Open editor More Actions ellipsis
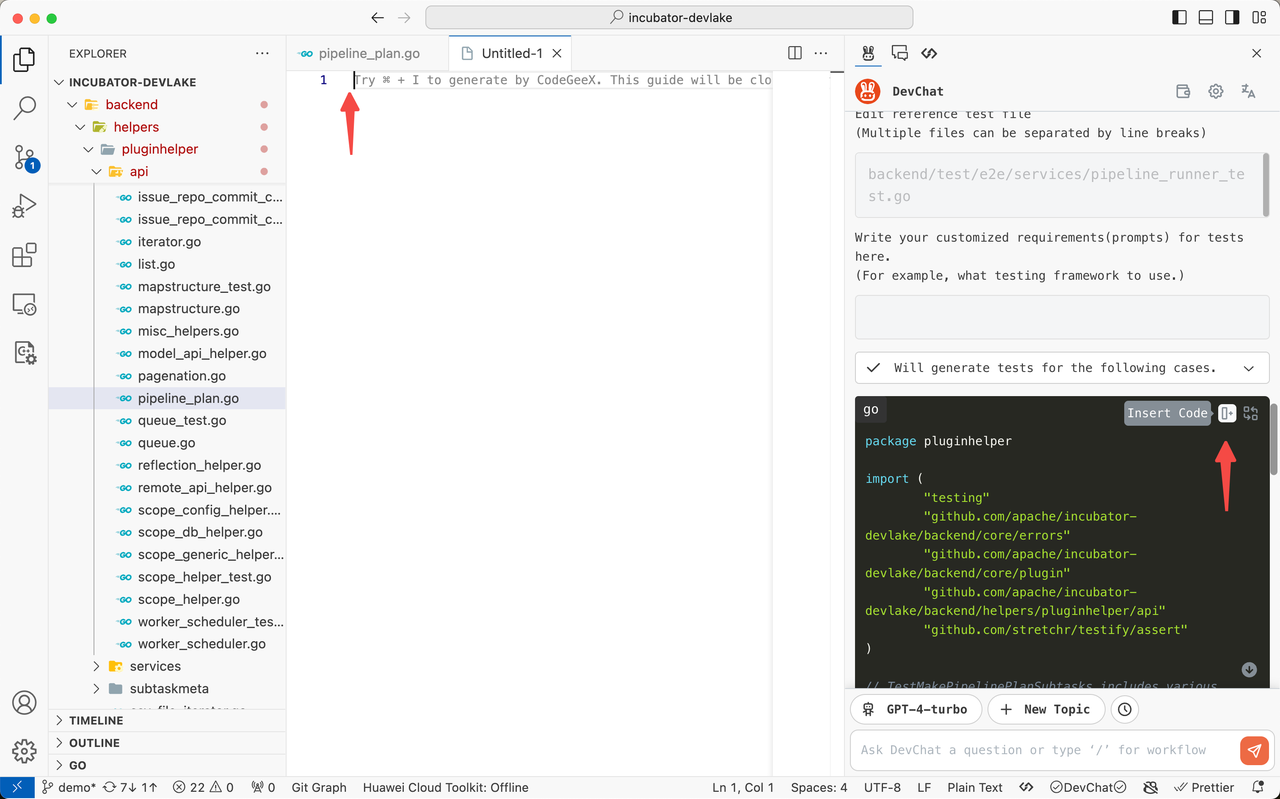Viewport: 1280px width, 799px height. pyautogui.click(x=821, y=53)
